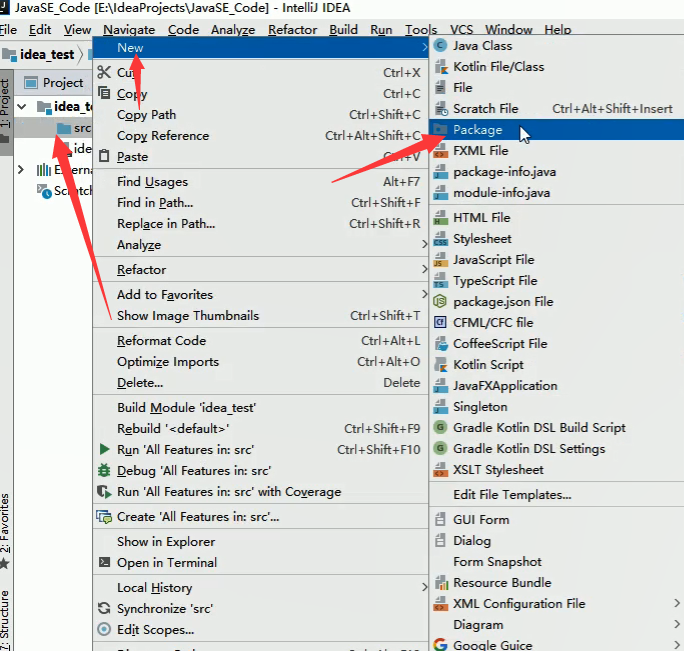Expand the Local History submenu arrow
Screen dimensions: 684x651
click(424, 587)
